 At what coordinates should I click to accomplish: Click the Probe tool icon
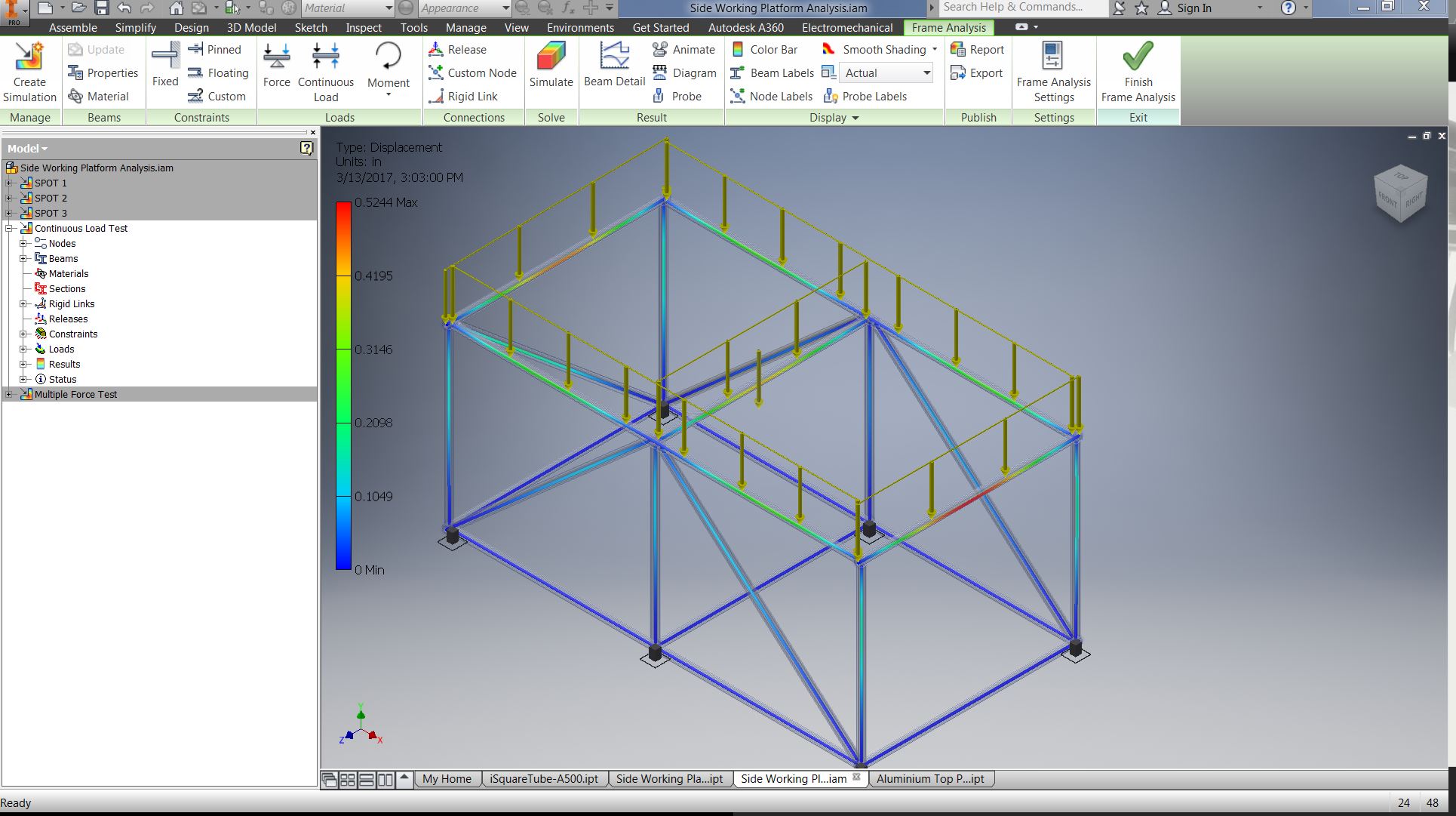(x=659, y=96)
